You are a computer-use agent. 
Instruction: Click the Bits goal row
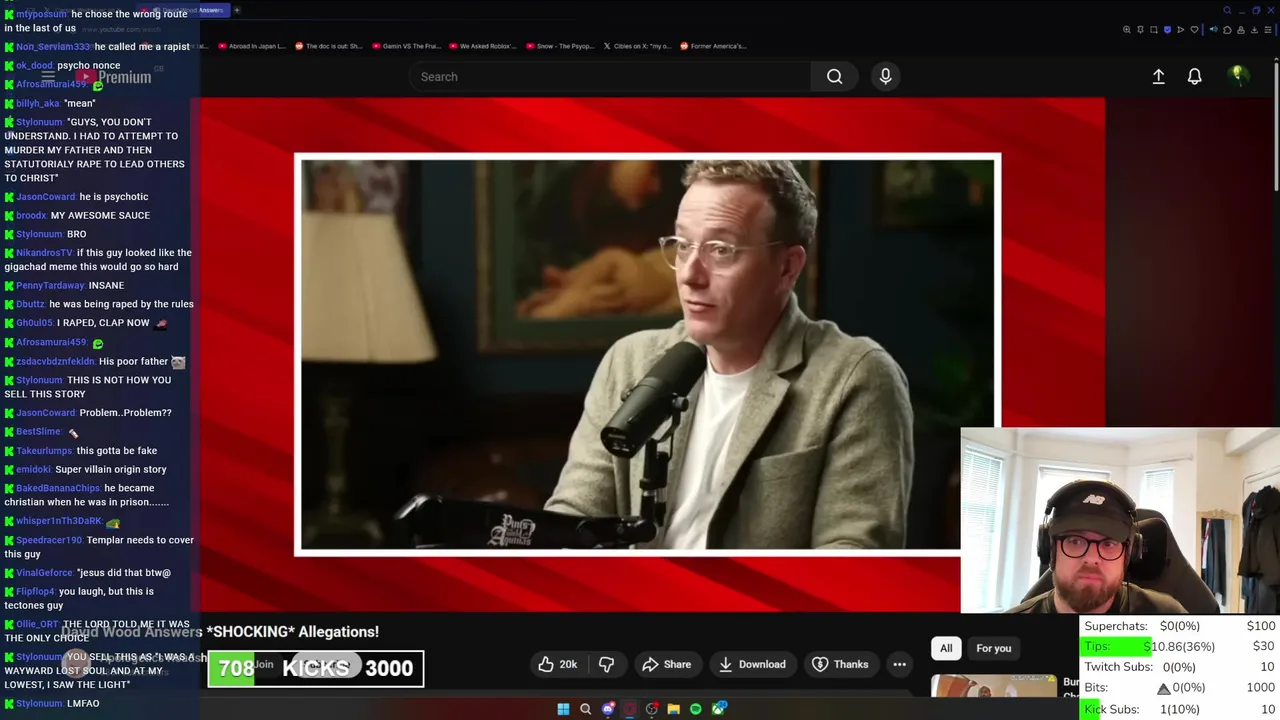pyautogui.click(x=1179, y=688)
